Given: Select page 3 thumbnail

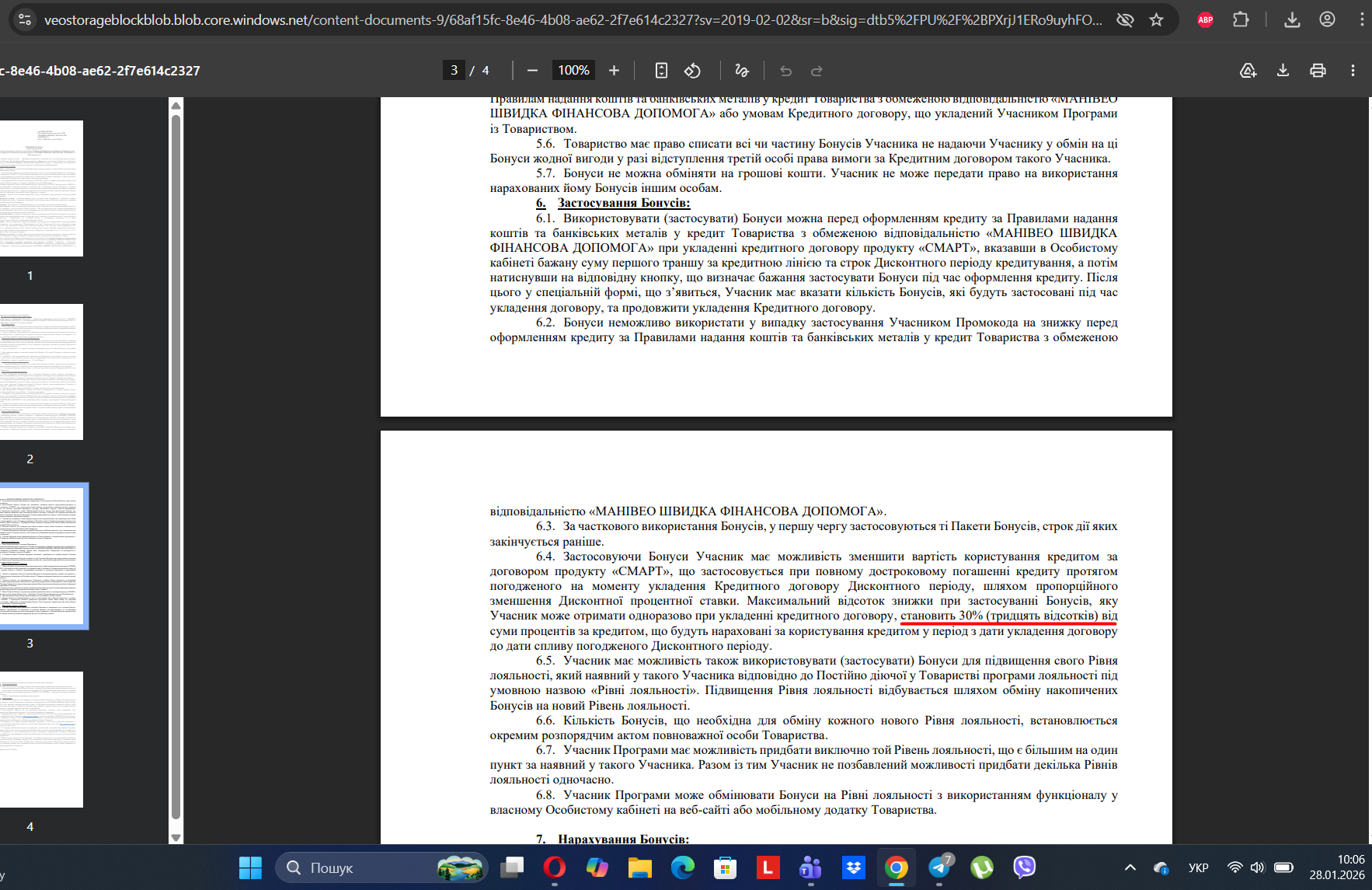Looking at the screenshot, I should pos(41,556).
